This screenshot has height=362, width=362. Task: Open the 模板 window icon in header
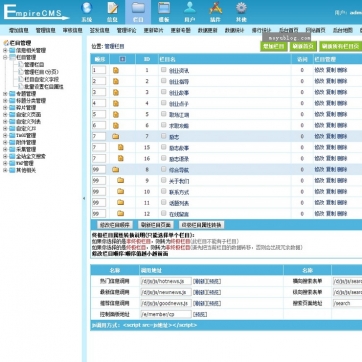tap(164, 8)
